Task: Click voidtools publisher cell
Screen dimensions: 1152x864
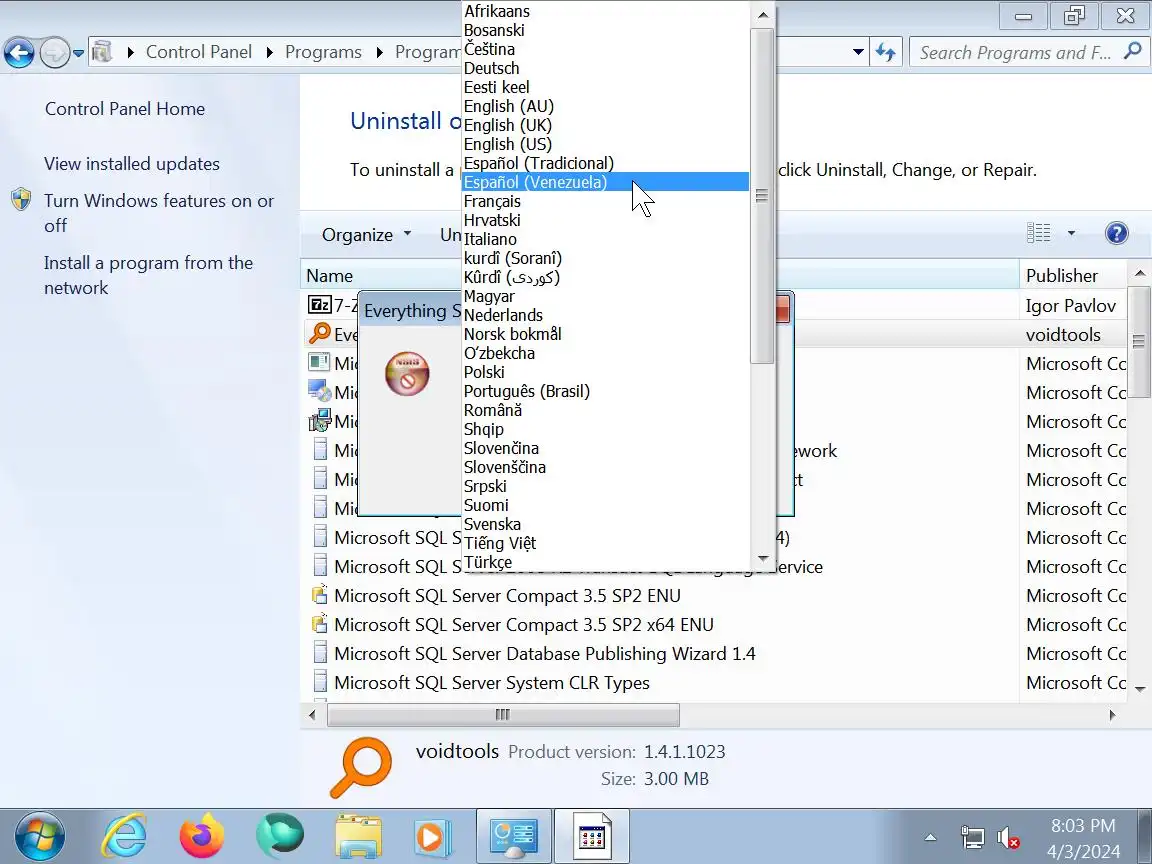Action: point(1063,335)
